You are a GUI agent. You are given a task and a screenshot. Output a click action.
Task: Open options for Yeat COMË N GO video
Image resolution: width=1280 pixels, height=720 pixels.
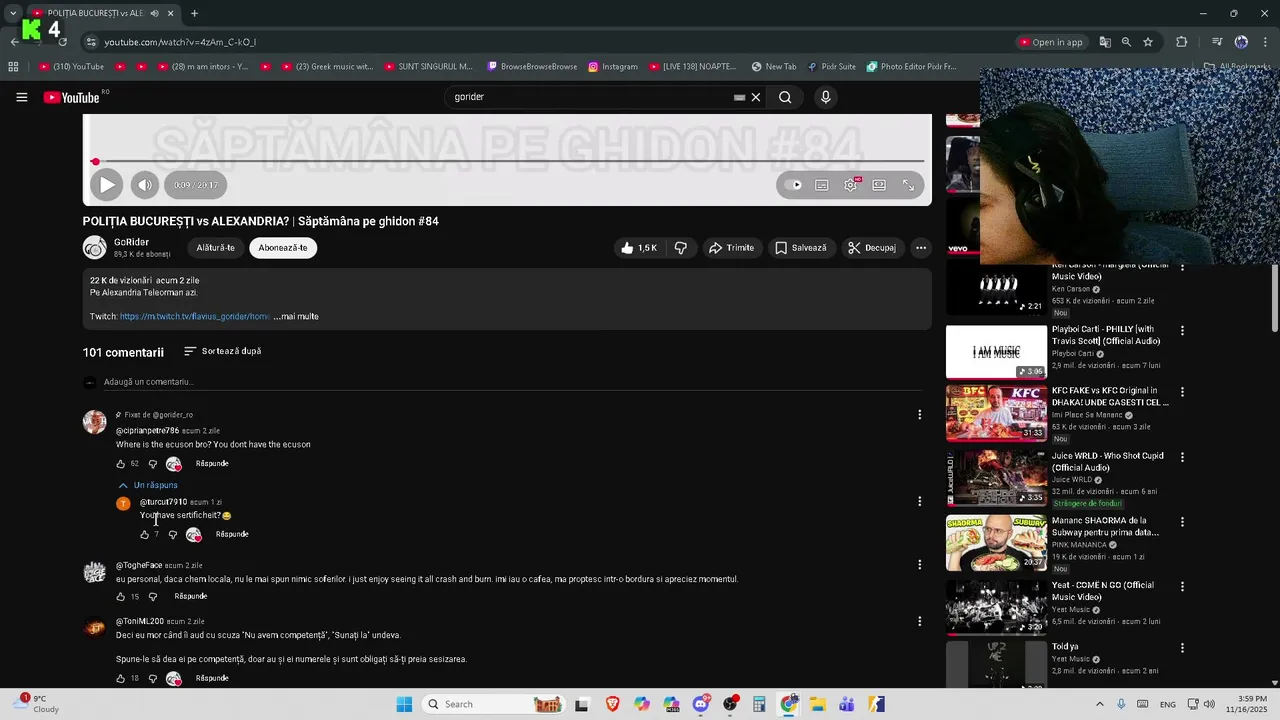point(1182,587)
